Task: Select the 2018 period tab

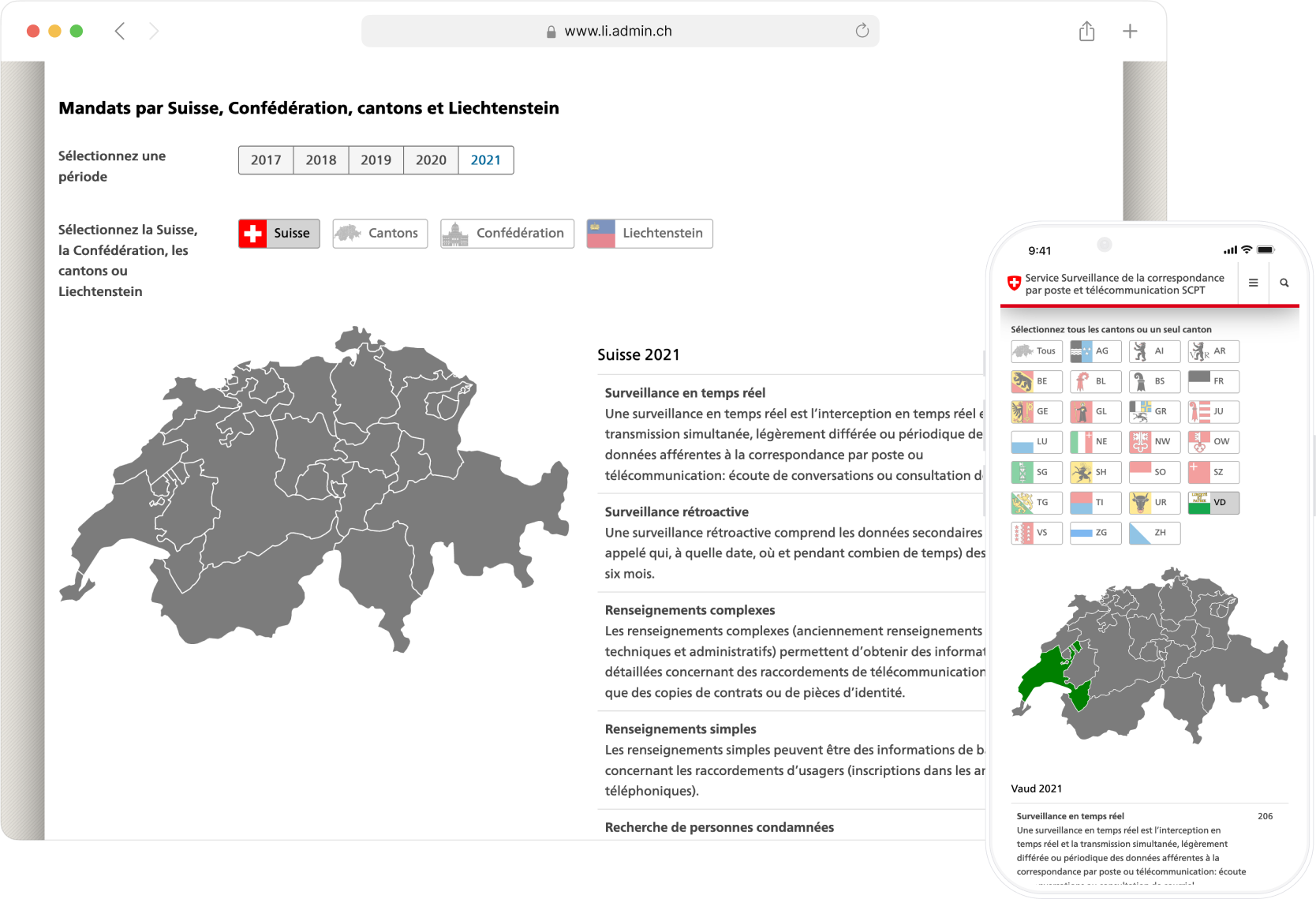Action: 321,160
